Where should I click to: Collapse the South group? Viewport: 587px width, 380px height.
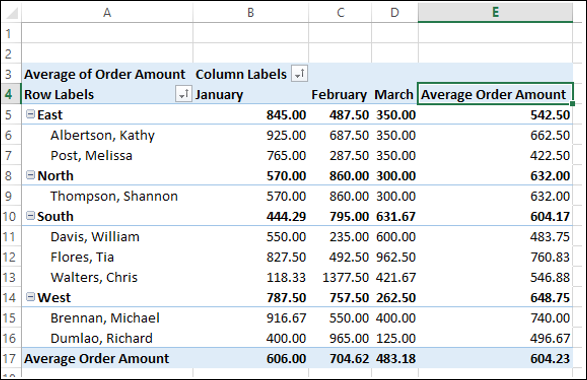click(x=30, y=216)
